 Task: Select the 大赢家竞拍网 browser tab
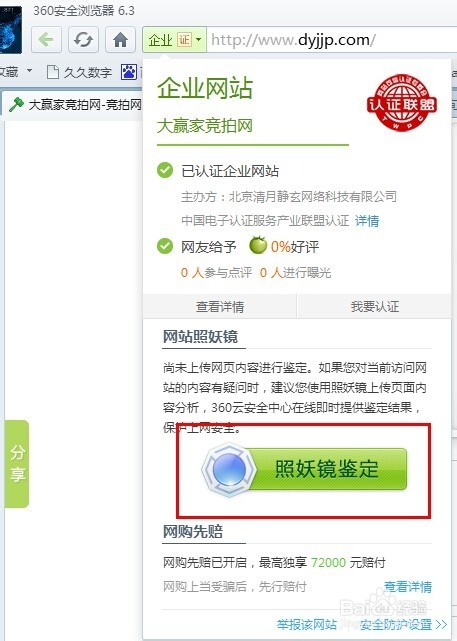[75, 105]
